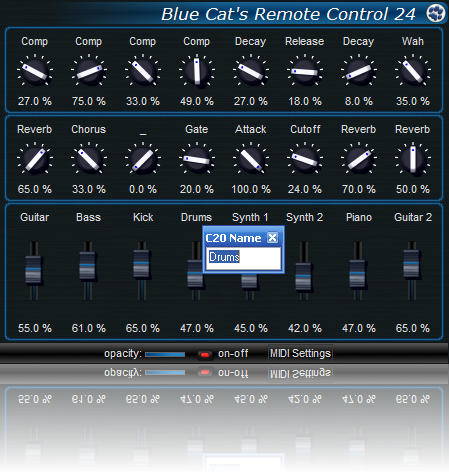Grab the Kick fader handle
The height and width of the screenshot is (473, 449).
[142, 264]
